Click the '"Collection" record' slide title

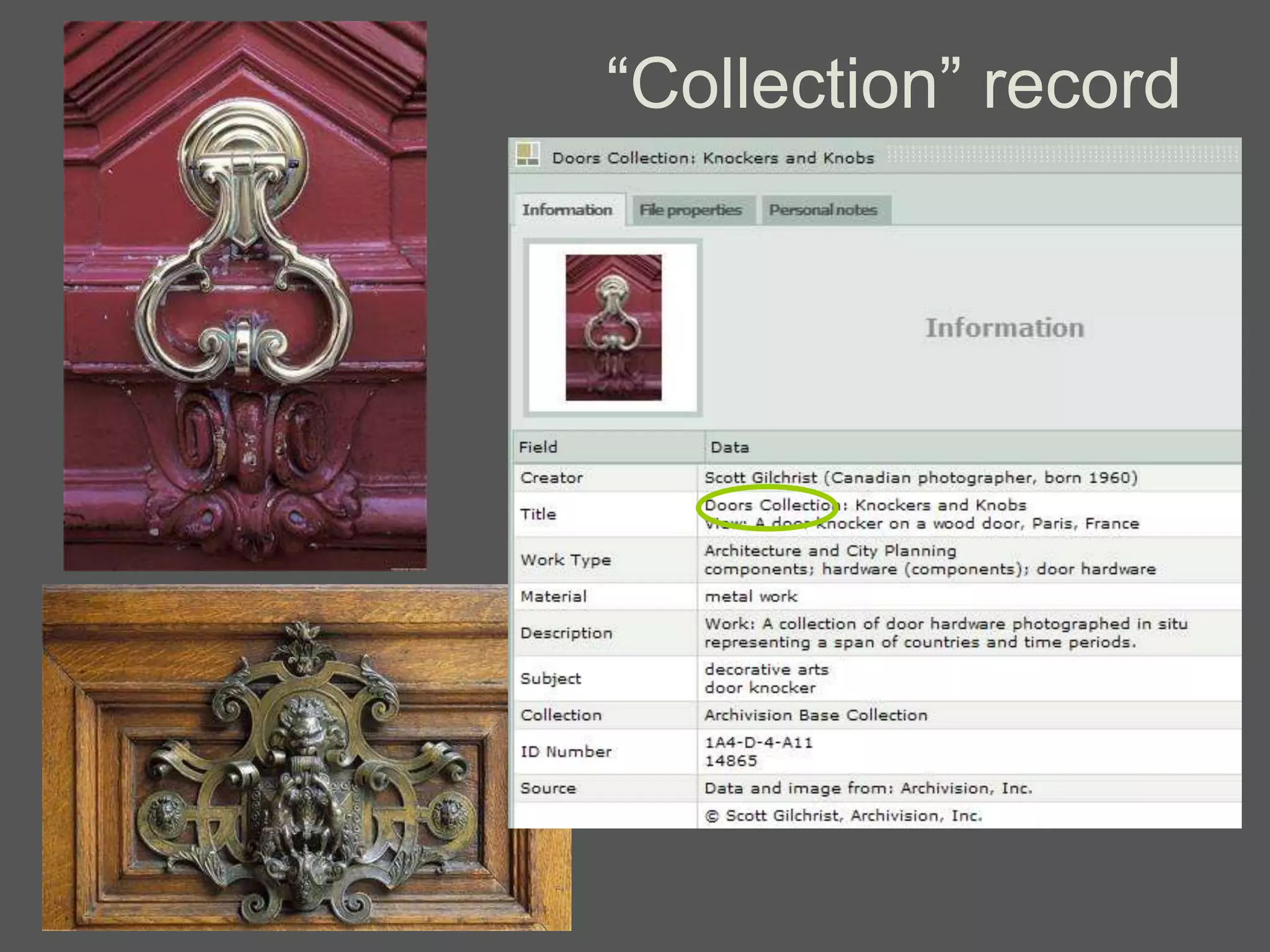click(893, 84)
